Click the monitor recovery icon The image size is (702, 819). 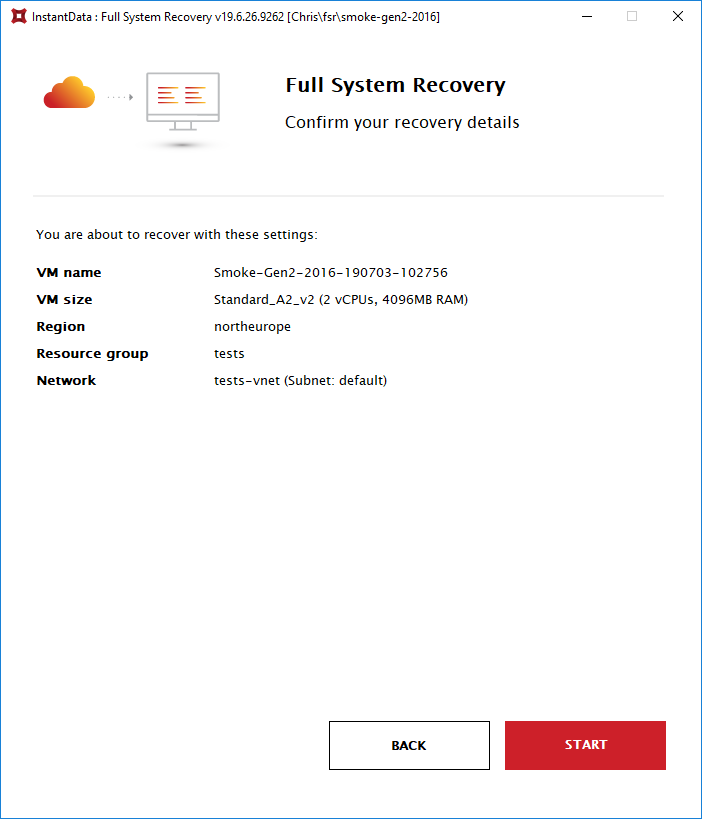tap(183, 102)
